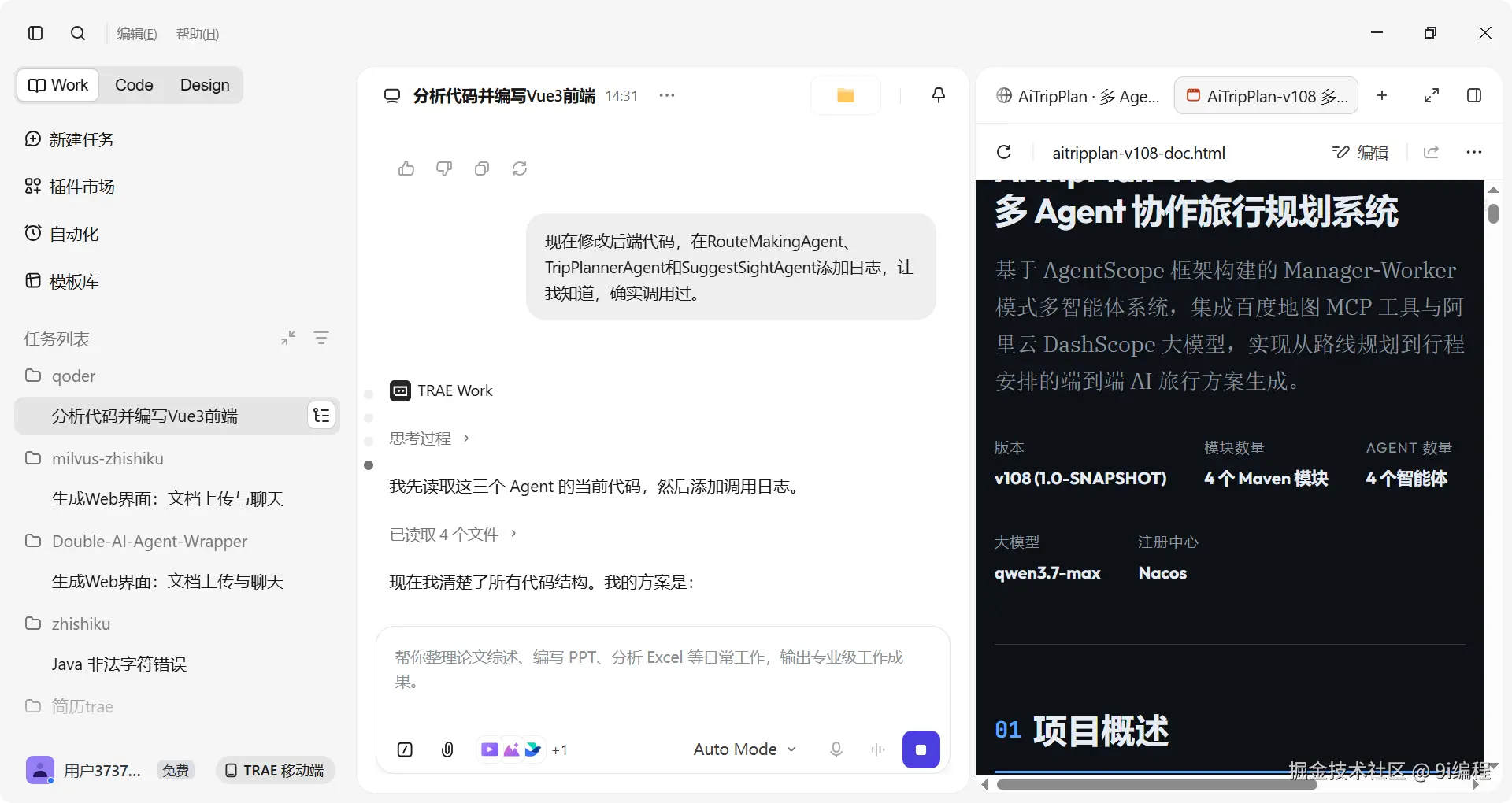Expand the zhishiku folder
Screen dimensions: 1512x803
pos(68,624)
